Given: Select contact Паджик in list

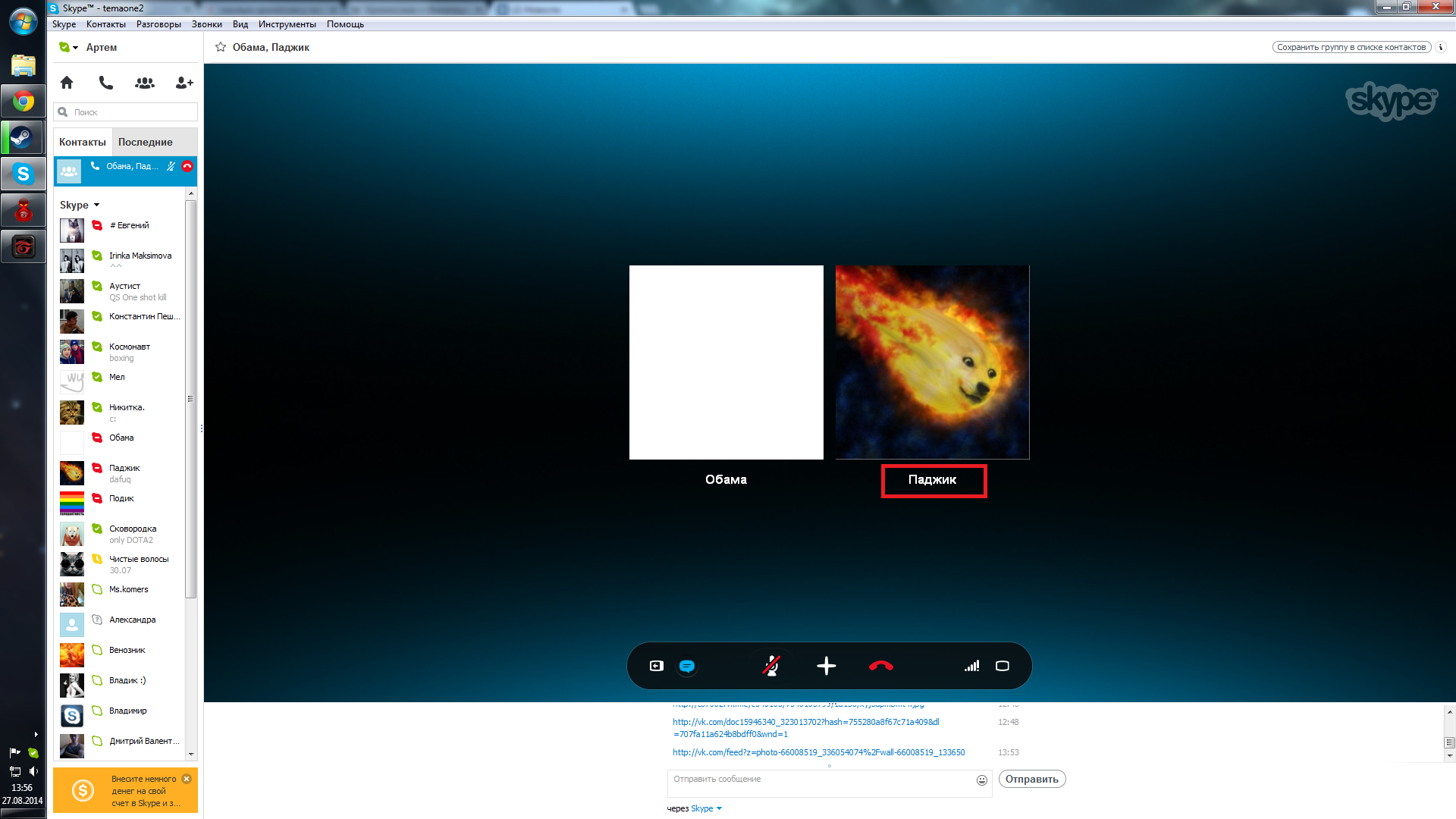Looking at the screenshot, I should [x=120, y=473].
